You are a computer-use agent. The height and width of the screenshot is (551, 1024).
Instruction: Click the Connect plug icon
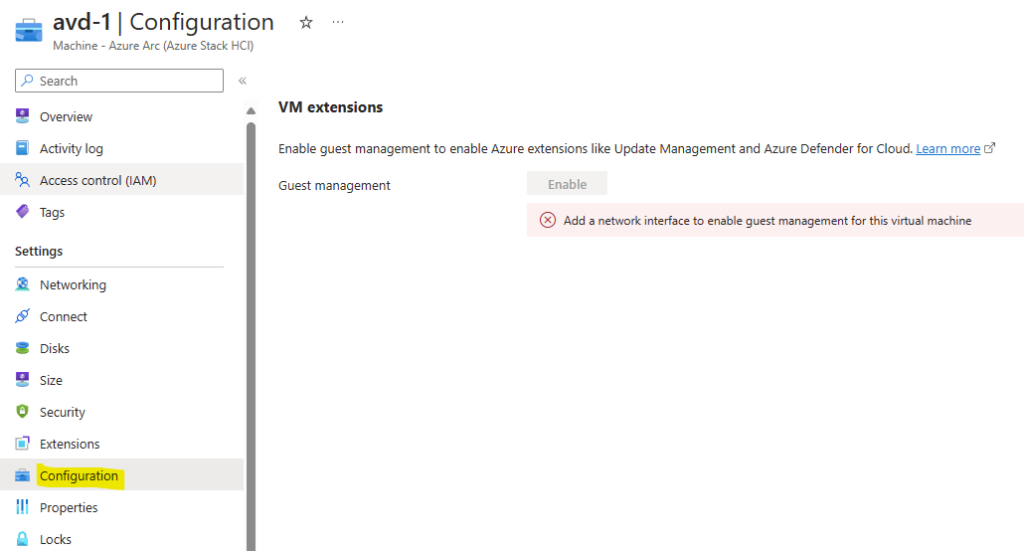(22, 316)
